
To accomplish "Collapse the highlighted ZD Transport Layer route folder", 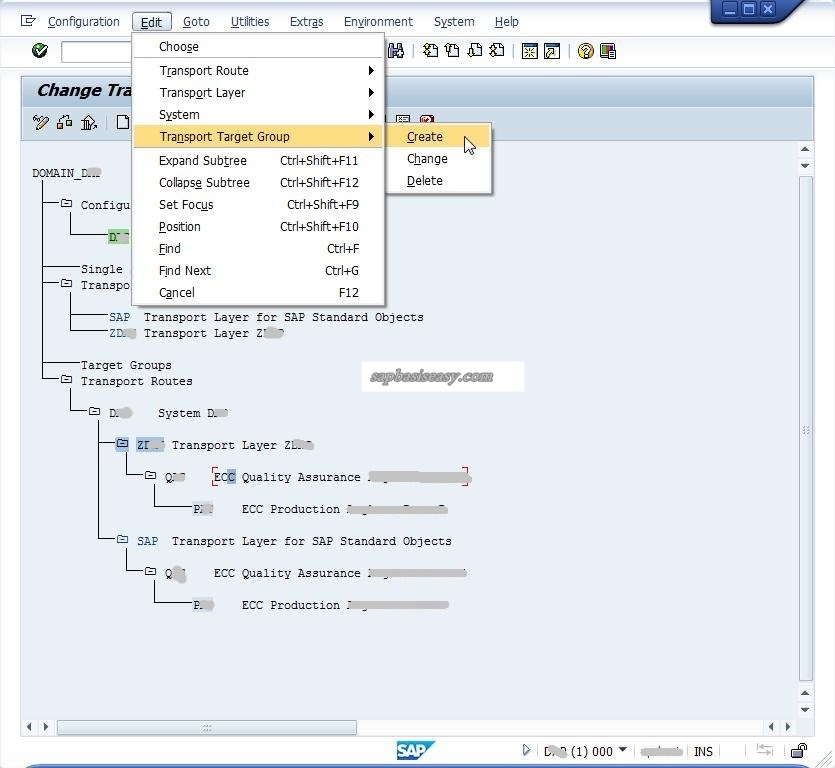I will coord(122,443).
